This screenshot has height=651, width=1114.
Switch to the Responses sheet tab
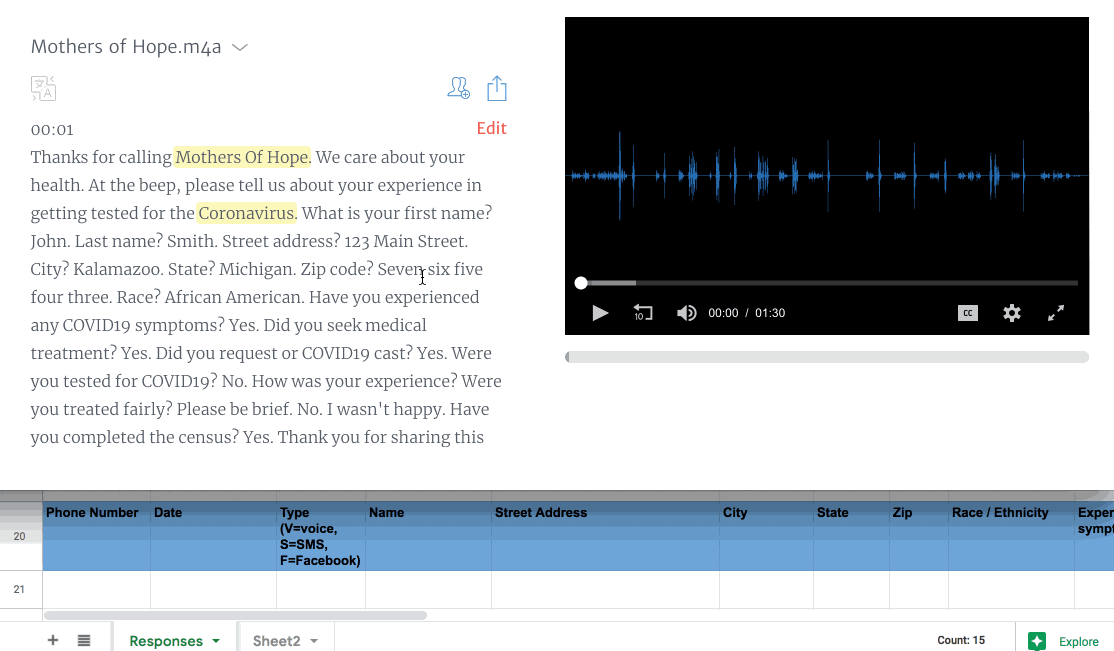[166, 640]
